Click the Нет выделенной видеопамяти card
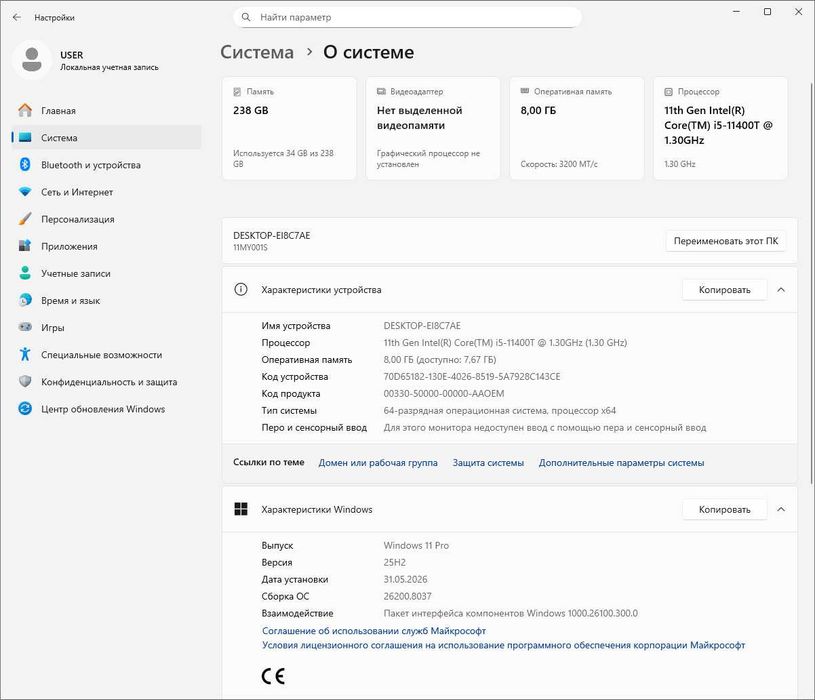Viewport: 815px width, 700px height. [433, 128]
